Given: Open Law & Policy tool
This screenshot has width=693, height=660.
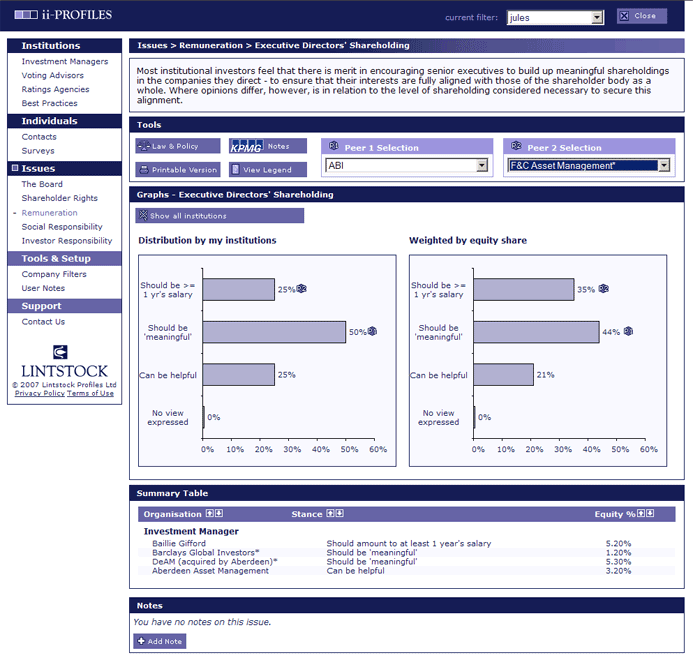Looking at the screenshot, I should click(178, 146).
